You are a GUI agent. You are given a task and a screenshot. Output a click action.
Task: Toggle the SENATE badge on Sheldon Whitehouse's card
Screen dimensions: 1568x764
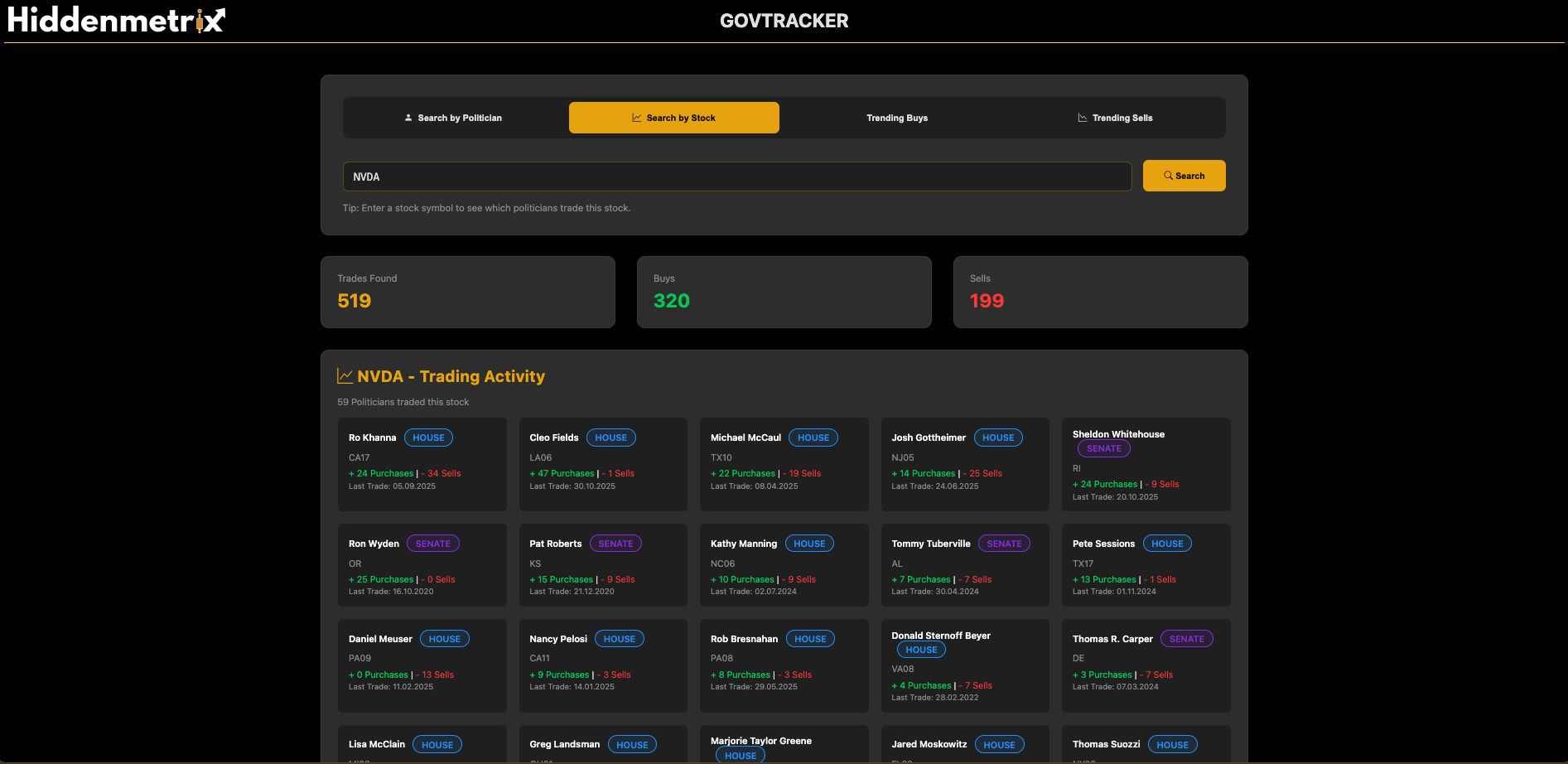tap(1103, 447)
